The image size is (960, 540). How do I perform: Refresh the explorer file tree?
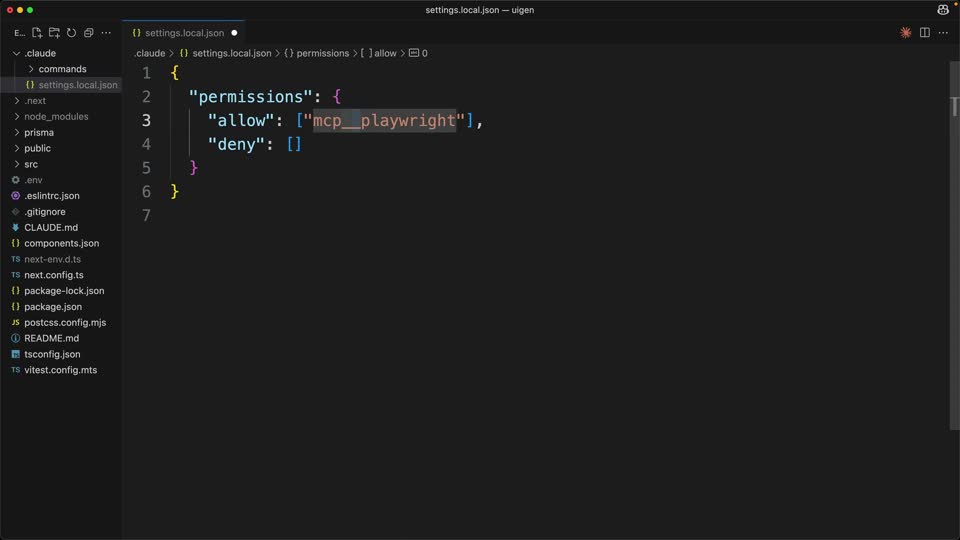(x=72, y=32)
